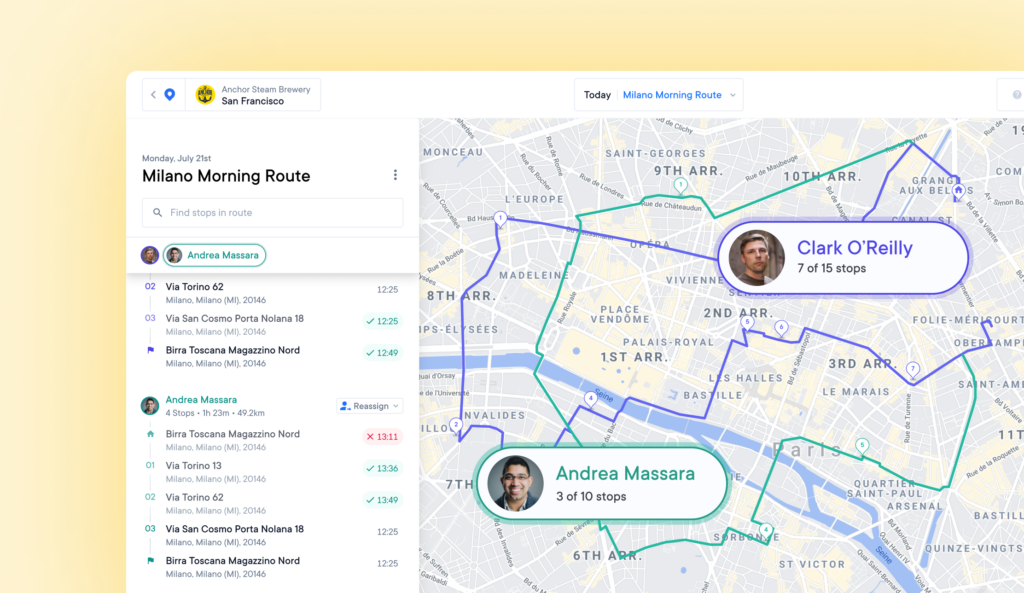
Task: Click the home icon beside Birra Toscana Magazzino Nord
Action: click(x=148, y=435)
